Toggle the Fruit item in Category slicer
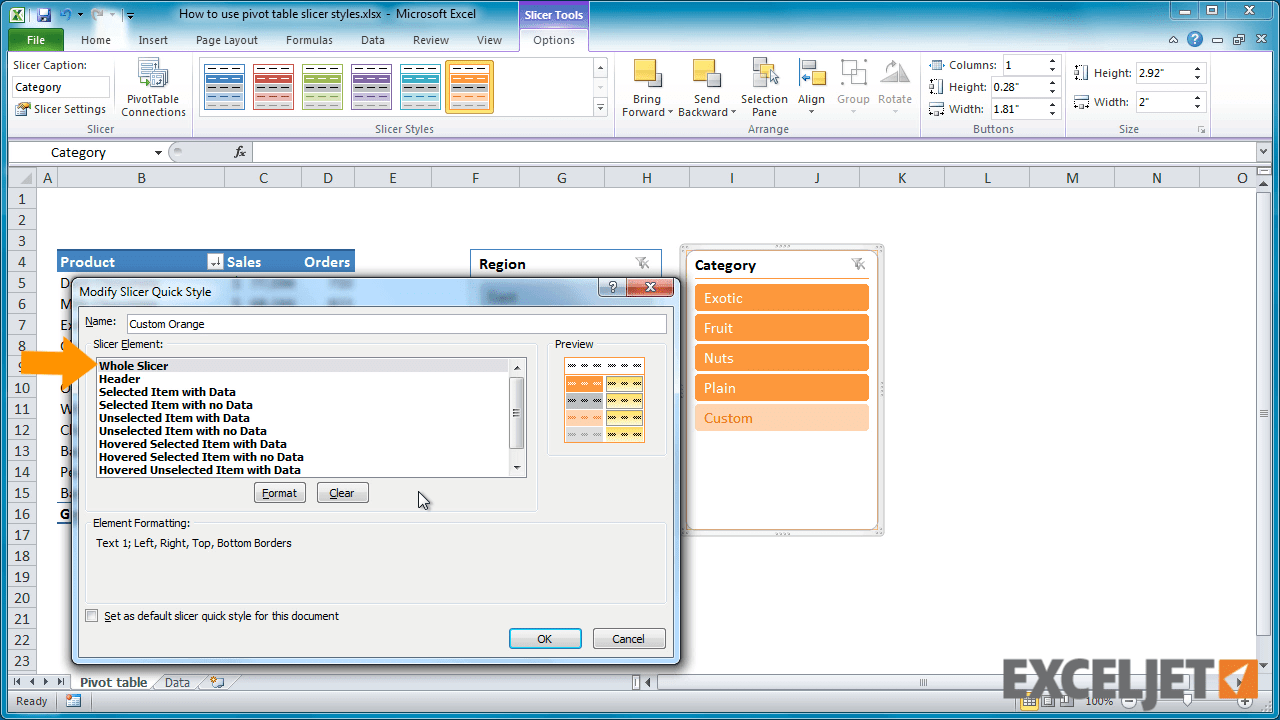The image size is (1280, 720). 781,327
